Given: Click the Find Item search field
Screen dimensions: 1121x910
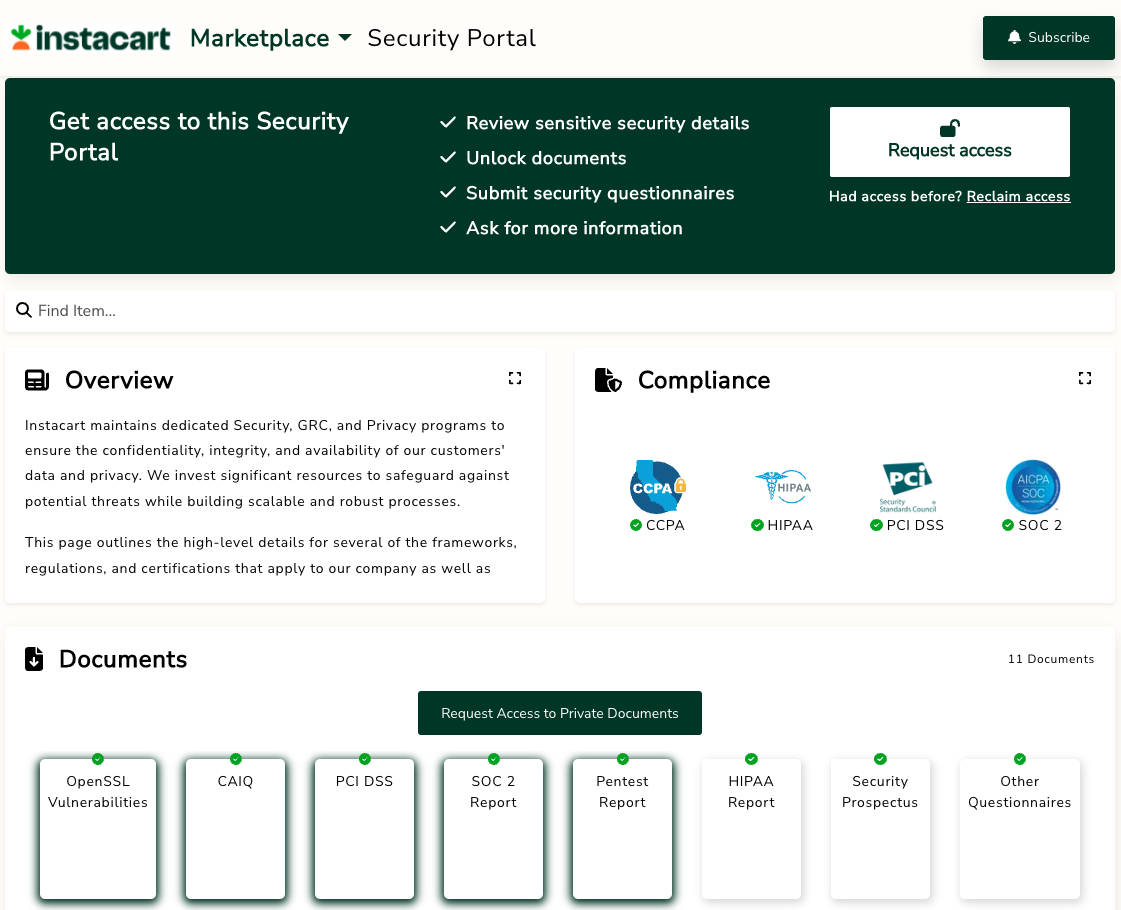Looking at the screenshot, I should [560, 311].
